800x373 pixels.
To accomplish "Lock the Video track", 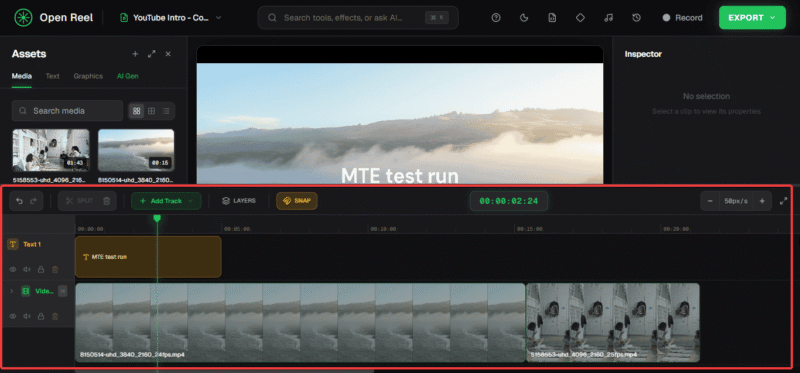I will [41, 316].
